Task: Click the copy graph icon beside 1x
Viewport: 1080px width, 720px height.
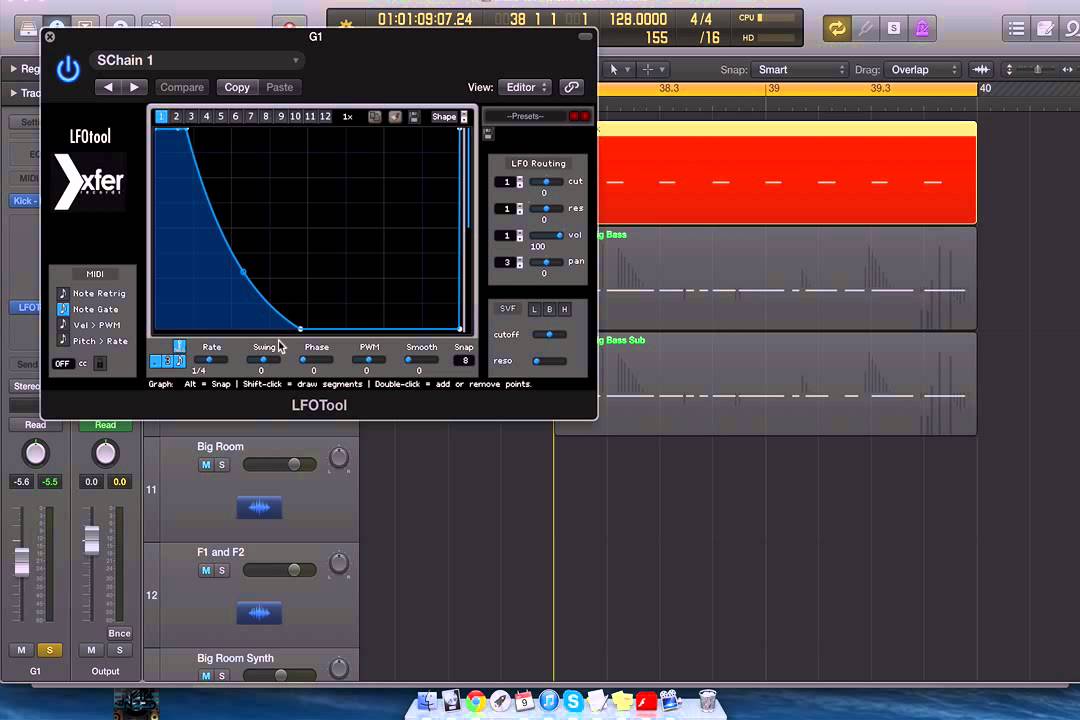Action: click(x=375, y=116)
